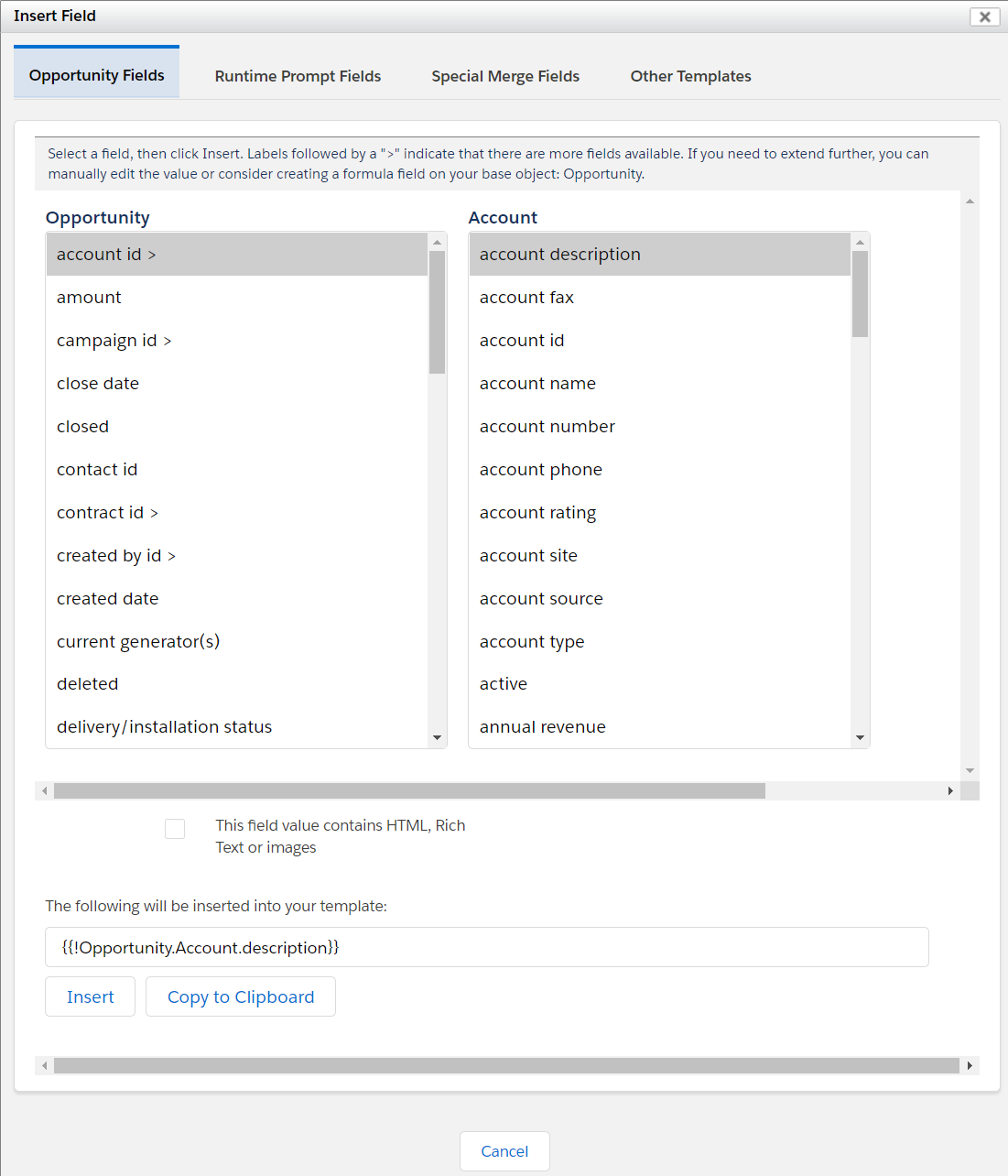Click the Account list scroll-down arrow
The width and height of the screenshot is (1008, 1176).
click(860, 737)
